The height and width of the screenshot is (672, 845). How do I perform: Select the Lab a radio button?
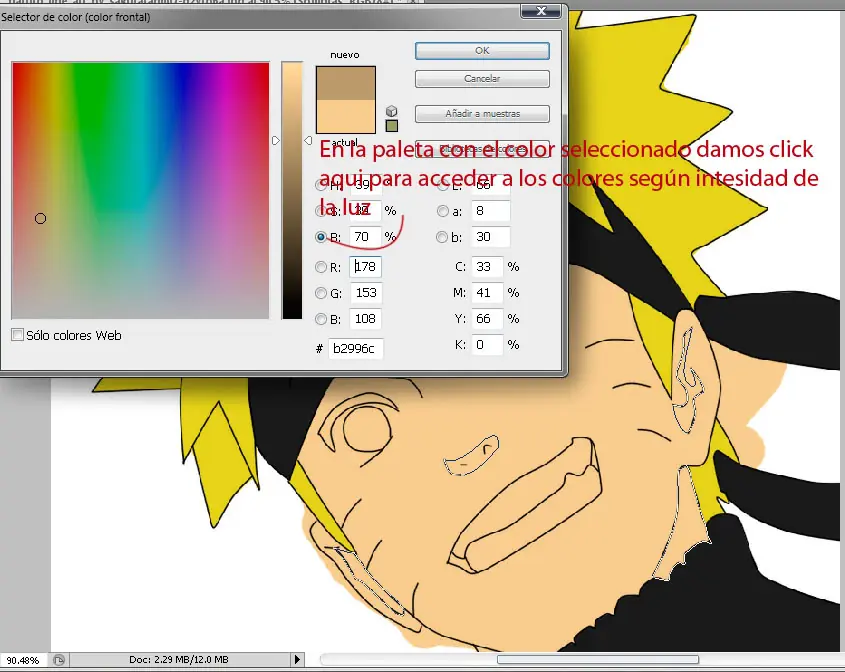(443, 211)
